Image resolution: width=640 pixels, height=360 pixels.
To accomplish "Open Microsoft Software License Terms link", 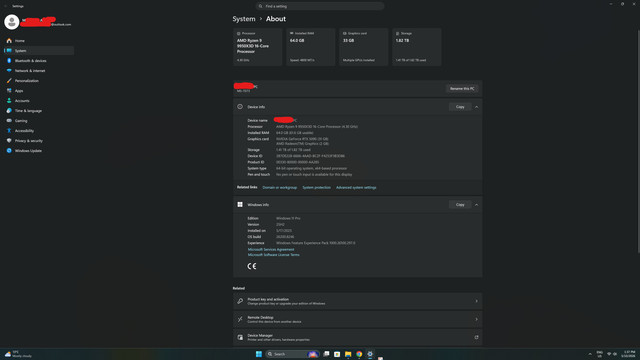I will tap(273, 255).
